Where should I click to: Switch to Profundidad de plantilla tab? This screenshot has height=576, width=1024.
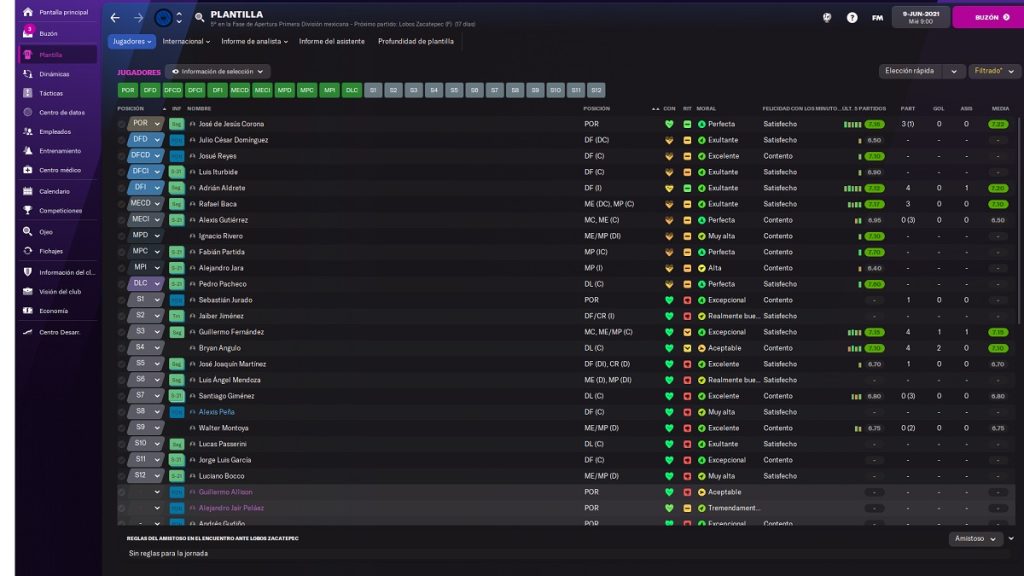click(415, 42)
